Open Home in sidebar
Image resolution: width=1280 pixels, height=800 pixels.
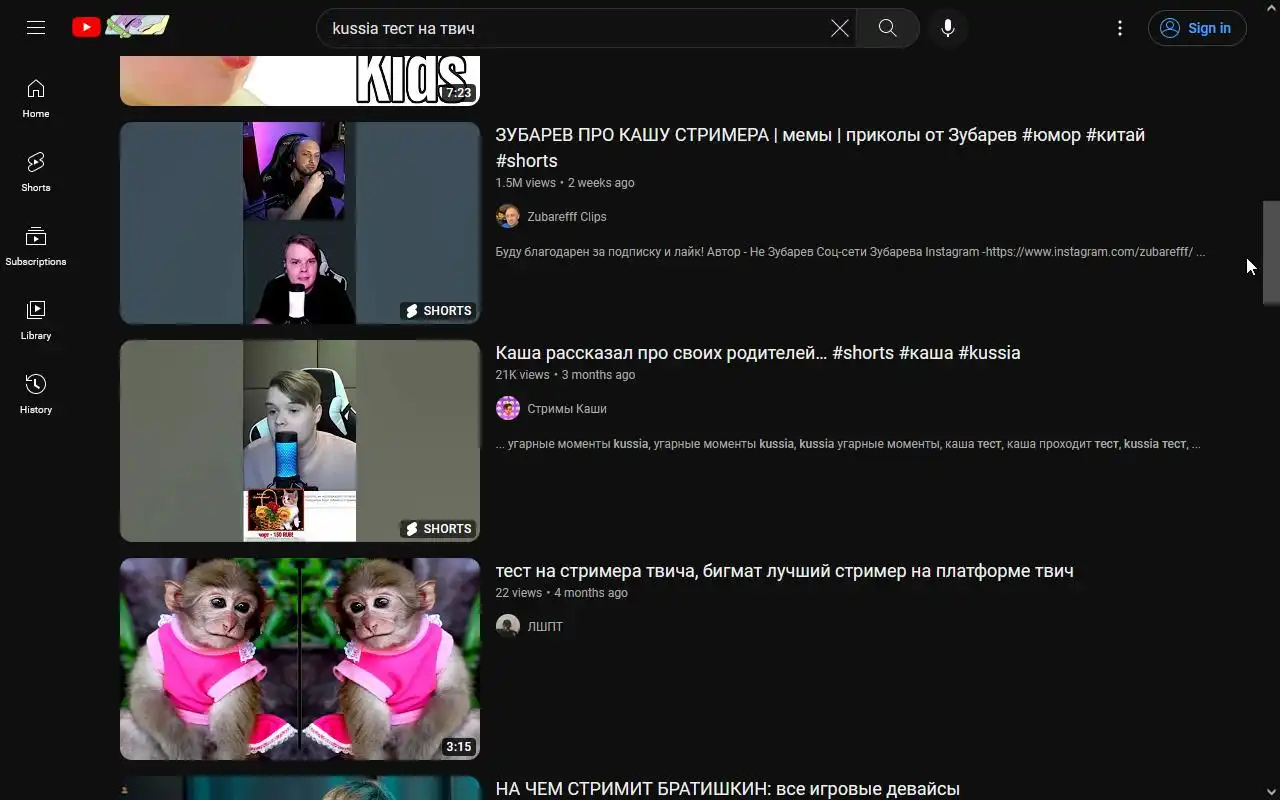click(x=36, y=98)
